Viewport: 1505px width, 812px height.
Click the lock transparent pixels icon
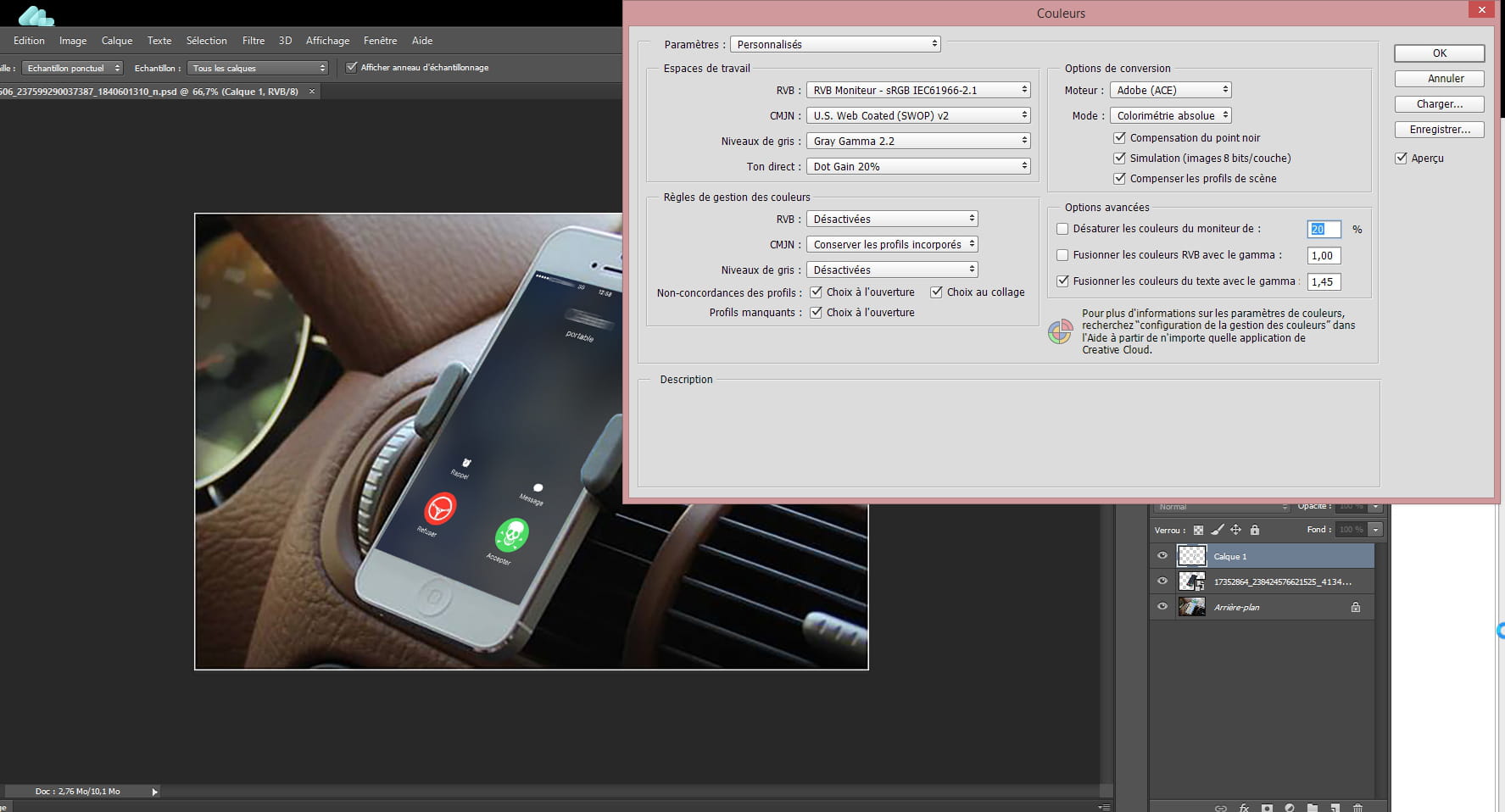(1198, 530)
